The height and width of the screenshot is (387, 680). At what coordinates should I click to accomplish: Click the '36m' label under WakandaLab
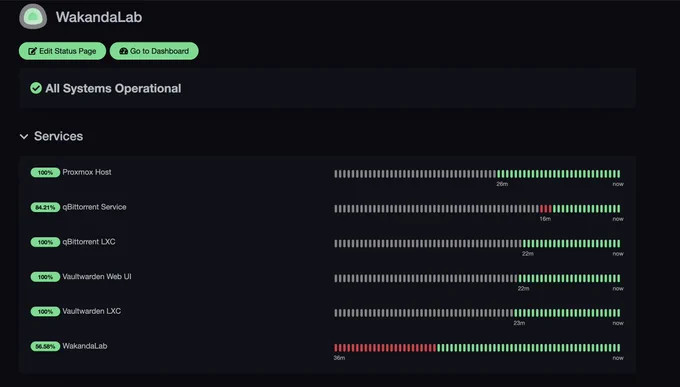click(339, 358)
